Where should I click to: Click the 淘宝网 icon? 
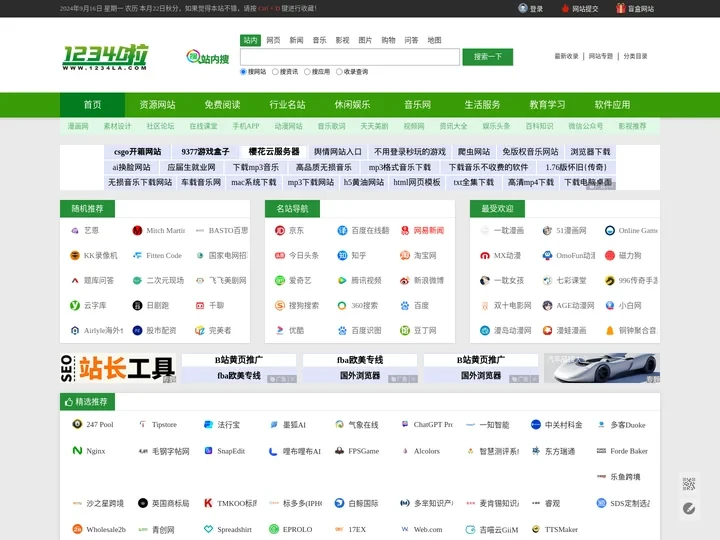[405, 255]
